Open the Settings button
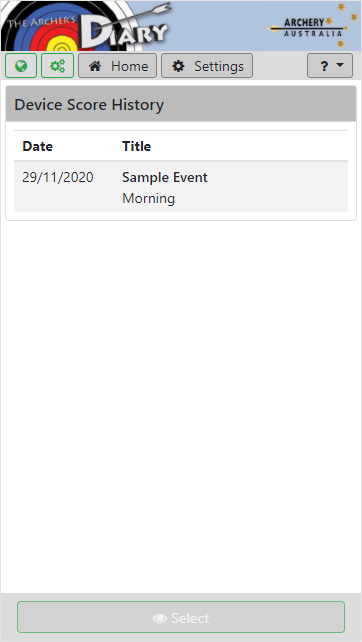The width and height of the screenshot is (362, 642). [207, 66]
